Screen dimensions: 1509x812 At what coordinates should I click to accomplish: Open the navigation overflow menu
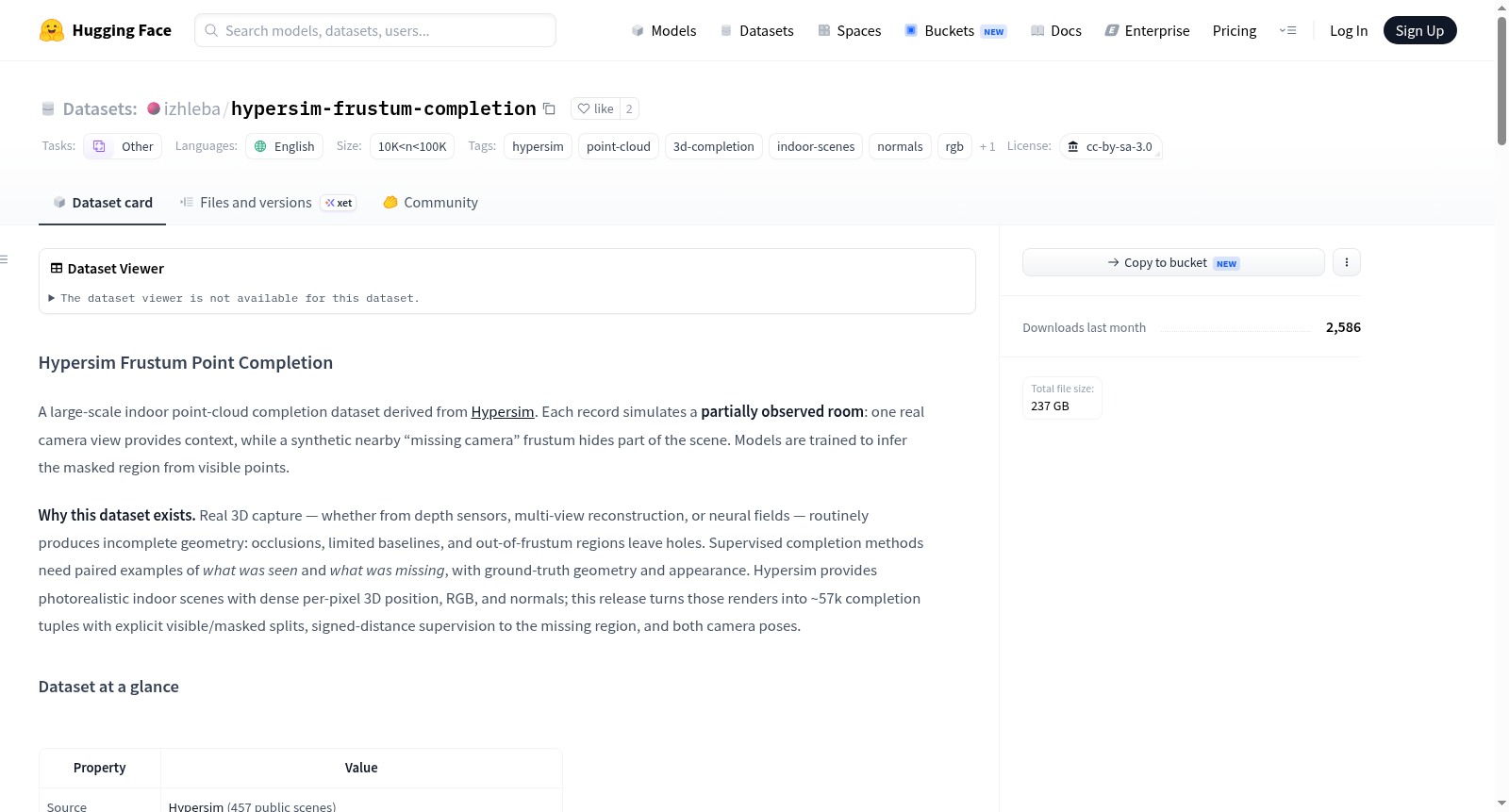1287,30
